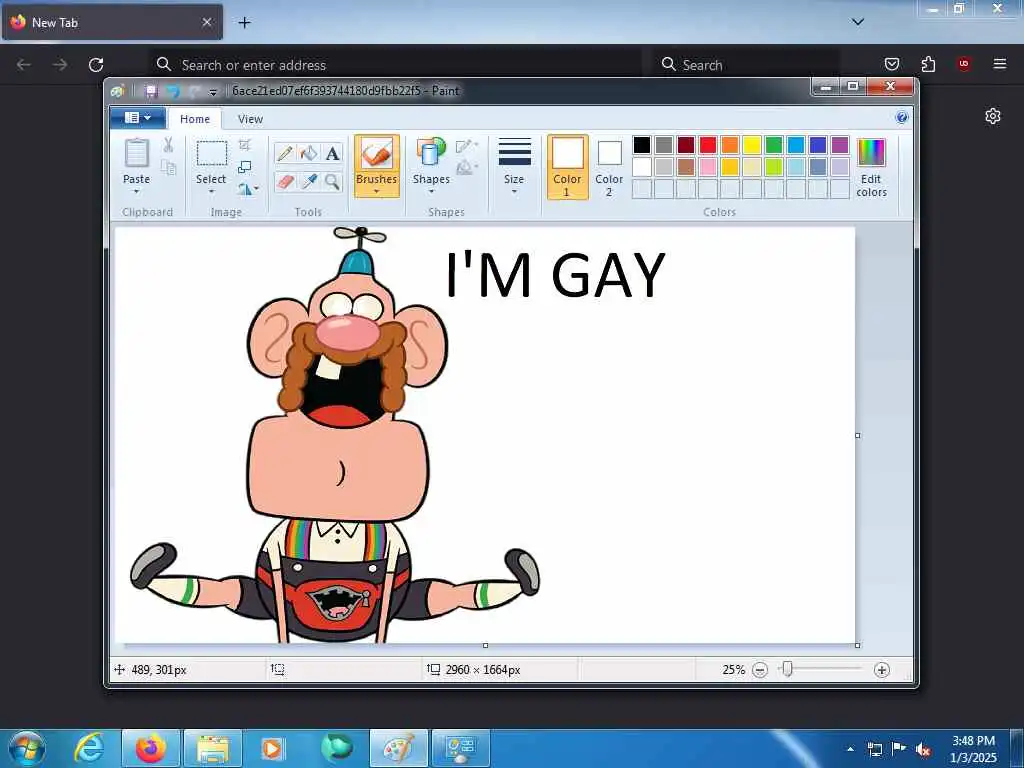Click the Undo arrow in quick access toolbar

pyautogui.click(x=173, y=91)
